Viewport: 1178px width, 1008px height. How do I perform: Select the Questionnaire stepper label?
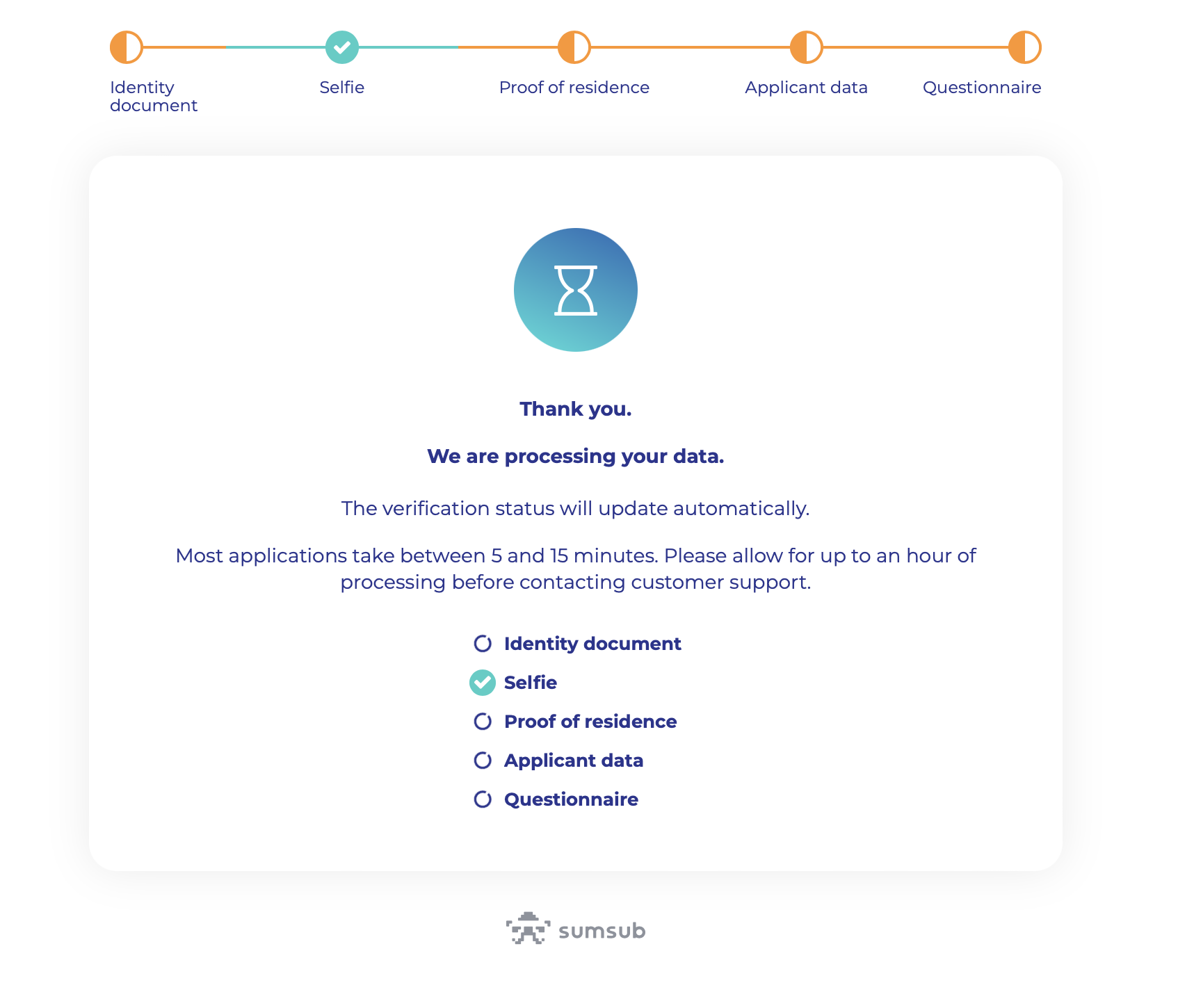pos(982,88)
